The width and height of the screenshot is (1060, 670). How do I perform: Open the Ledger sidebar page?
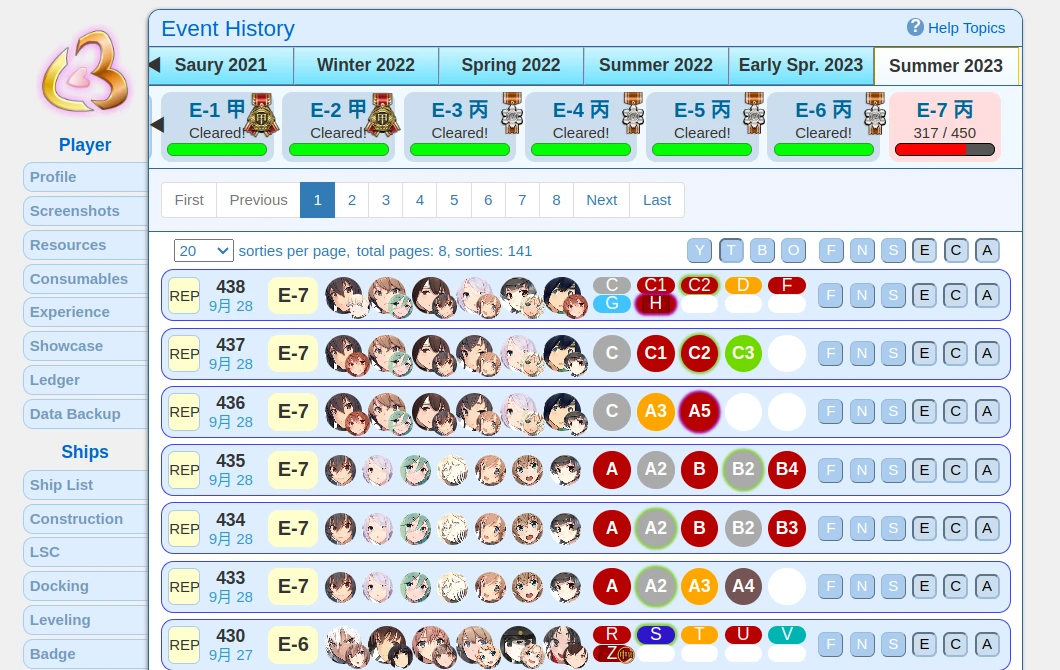85,380
